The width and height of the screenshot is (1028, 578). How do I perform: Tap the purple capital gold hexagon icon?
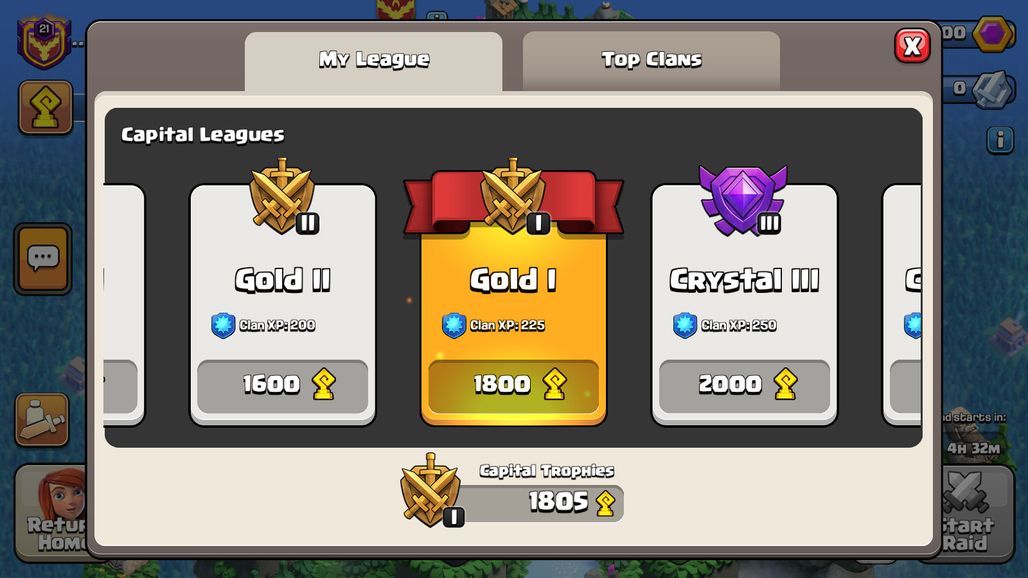(x=993, y=33)
